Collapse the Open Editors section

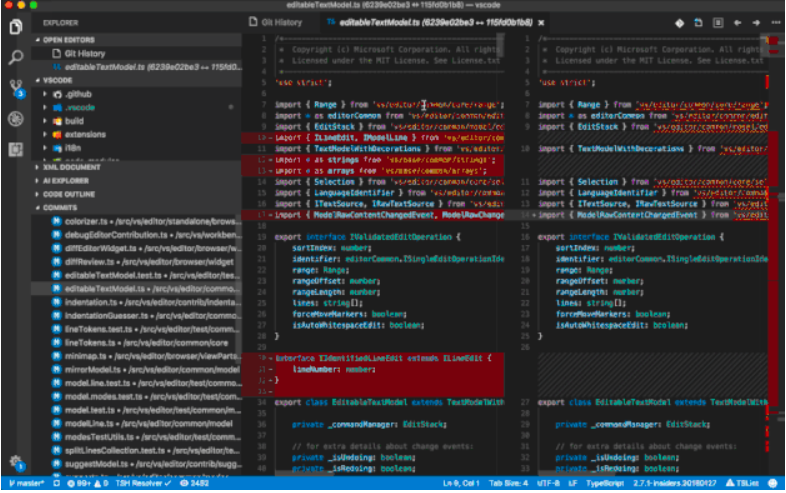click(70, 38)
